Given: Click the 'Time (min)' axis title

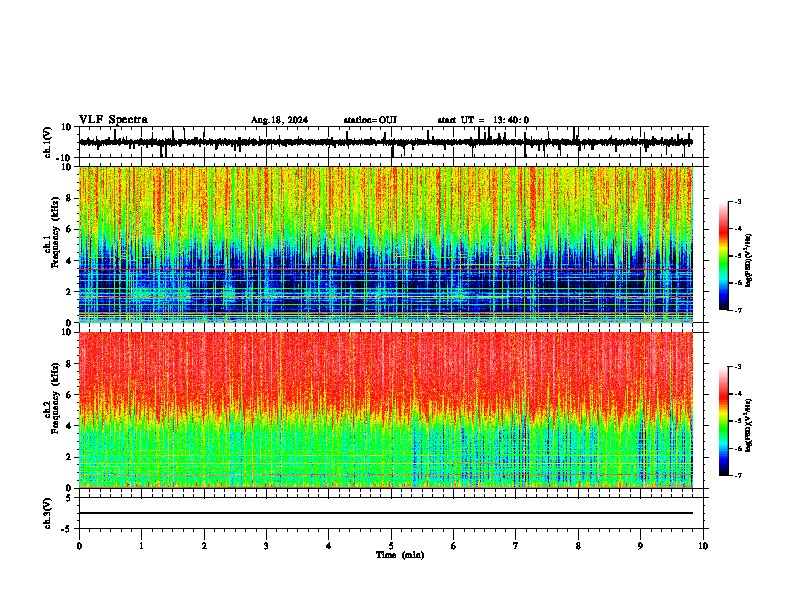Looking at the screenshot, I should click(x=400, y=555).
